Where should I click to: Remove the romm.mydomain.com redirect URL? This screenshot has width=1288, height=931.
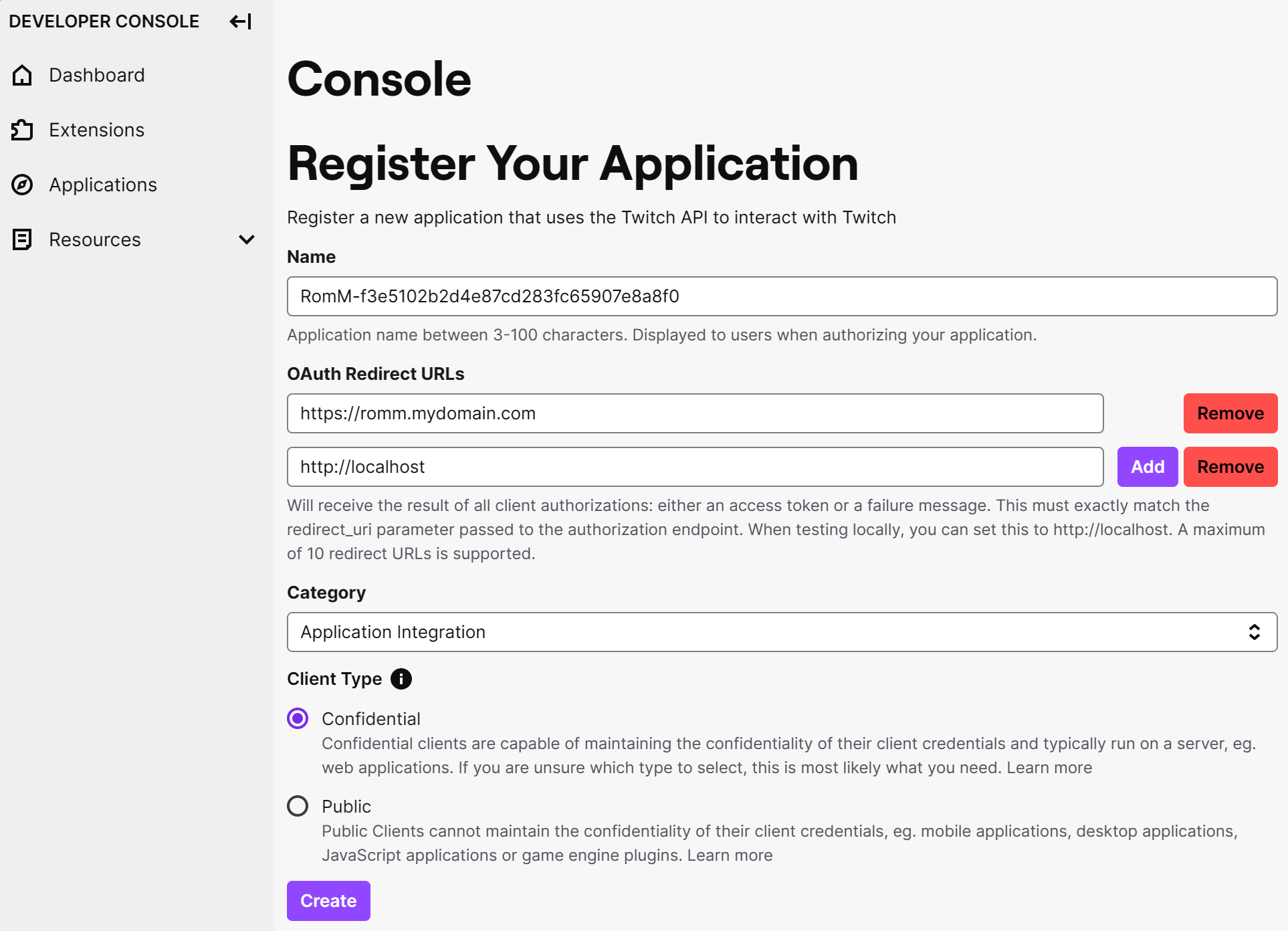click(1230, 413)
